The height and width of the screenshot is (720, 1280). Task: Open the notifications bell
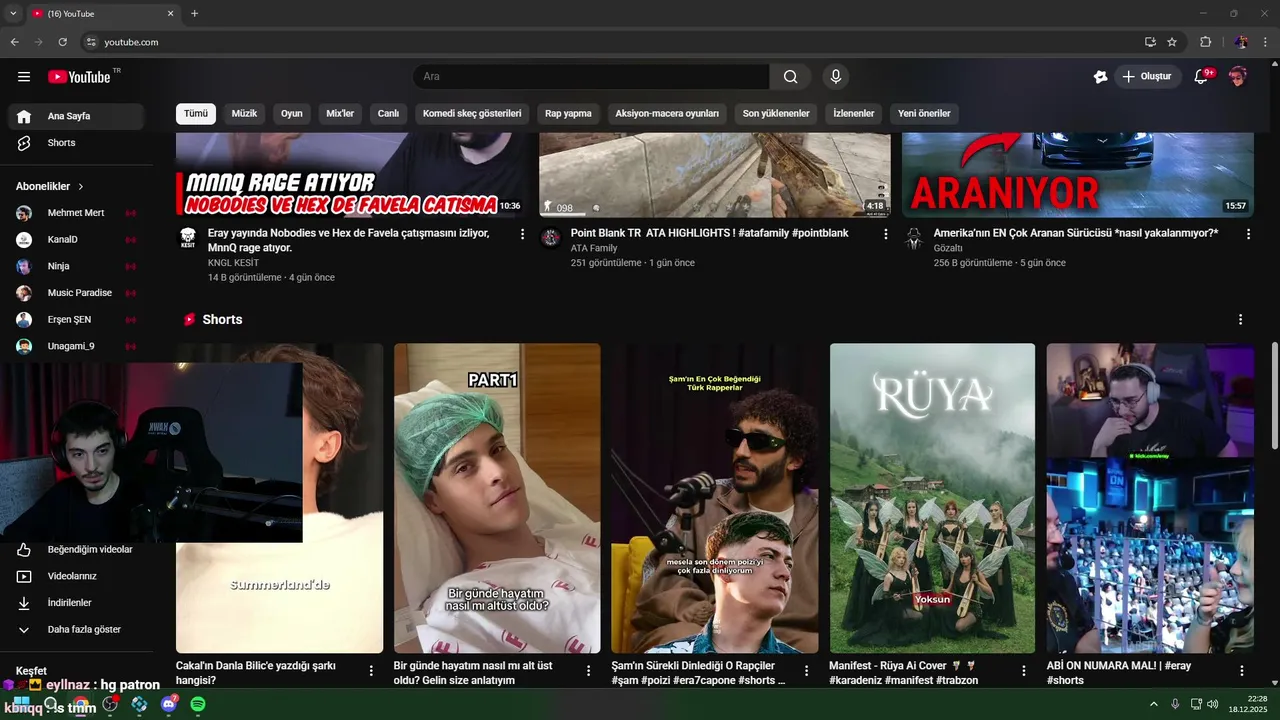1202,77
